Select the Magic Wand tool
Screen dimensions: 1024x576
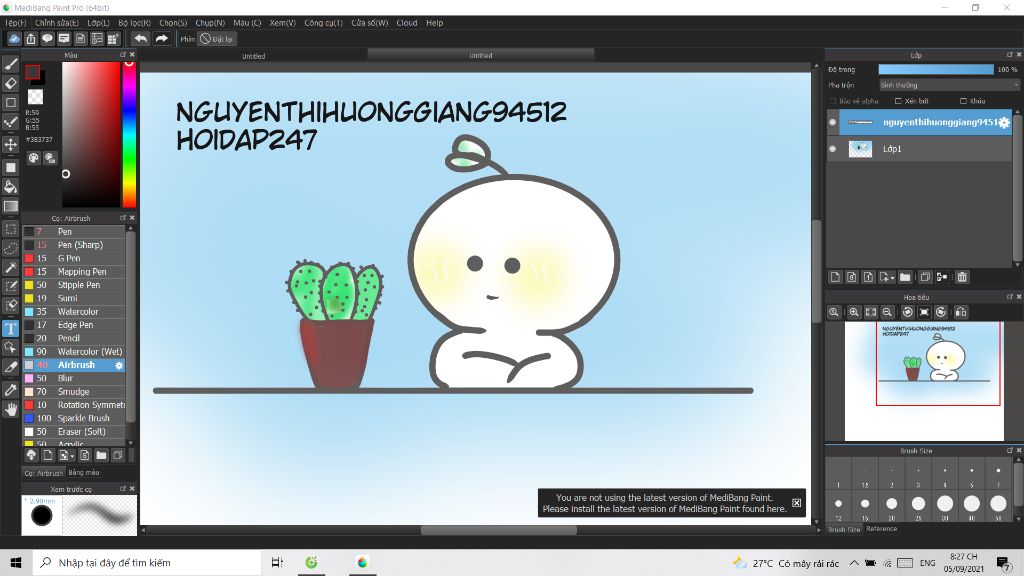(10, 267)
